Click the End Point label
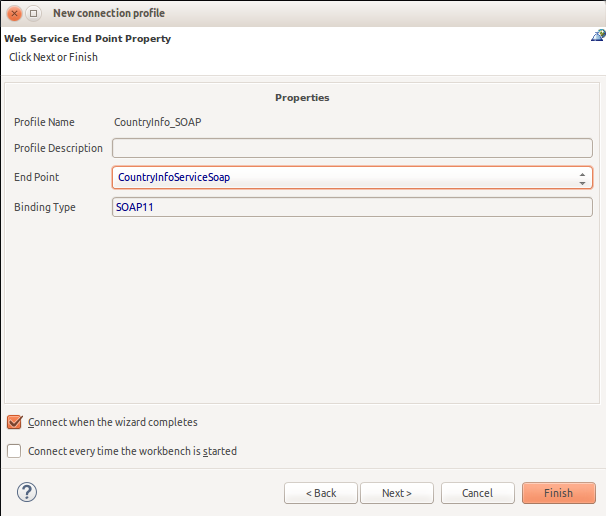Screen dimensions: 606x516 pyautogui.click(x=37, y=177)
